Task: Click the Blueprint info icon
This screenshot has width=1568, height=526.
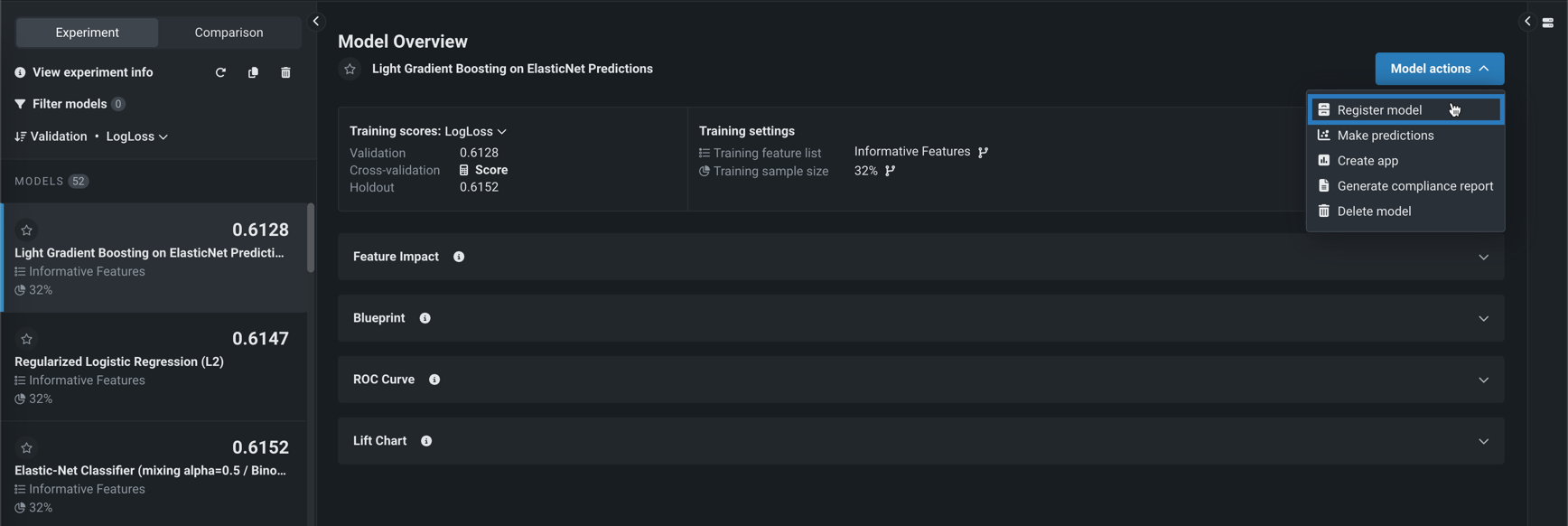Action: 425,318
